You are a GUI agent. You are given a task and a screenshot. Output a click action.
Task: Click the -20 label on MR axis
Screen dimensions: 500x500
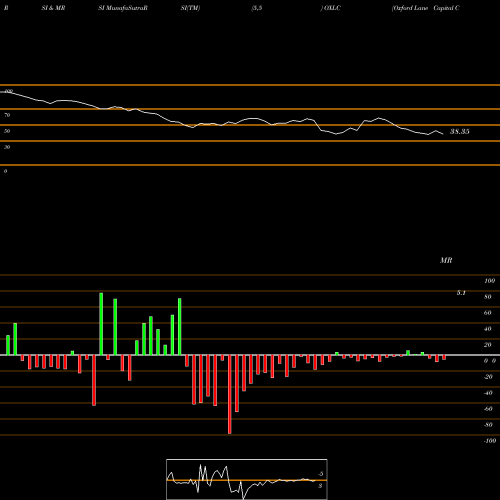(488, 377)
